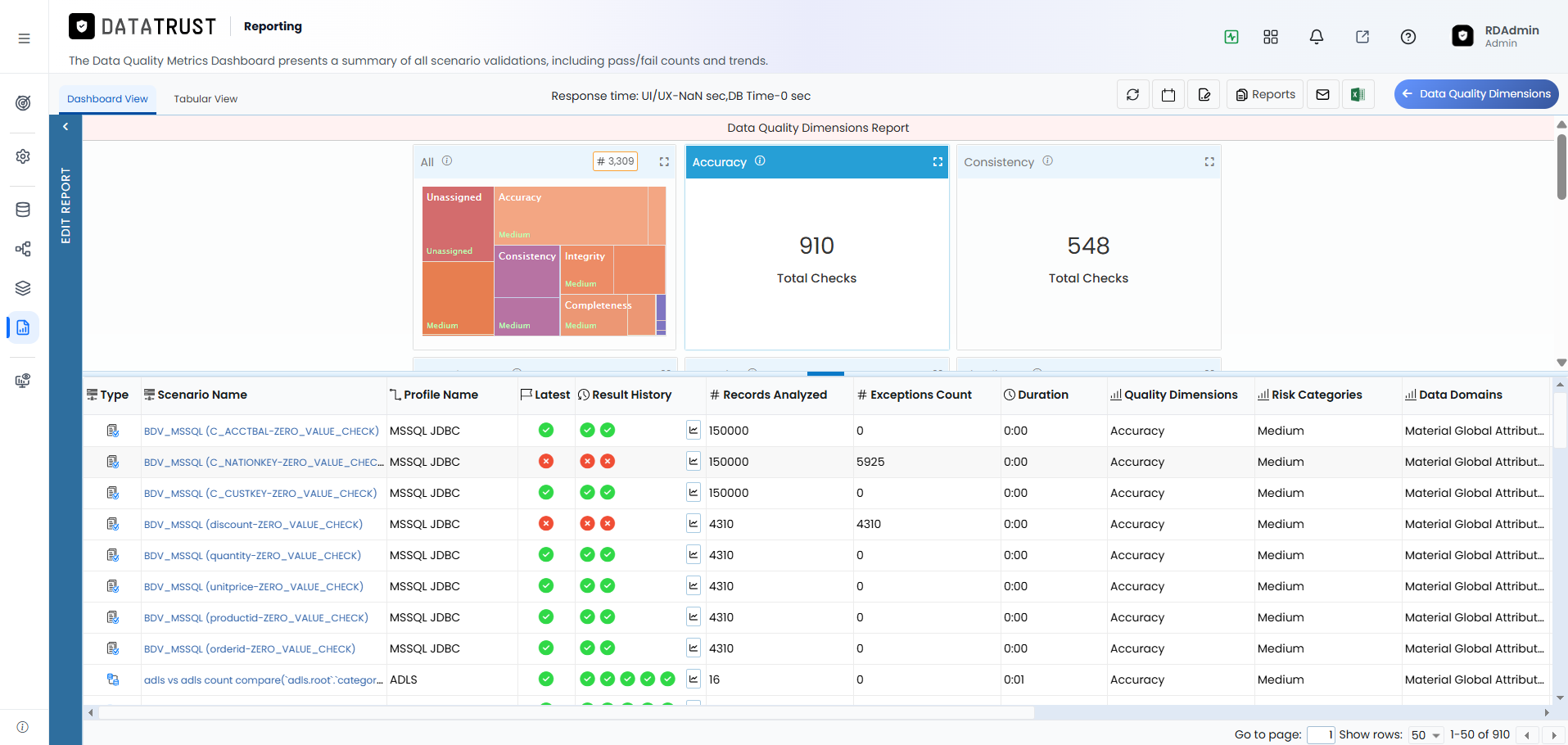Screen dimensions: 1568x745
Task: Collapse the Edit Report side panel chevron
Action: pos(66,127)
